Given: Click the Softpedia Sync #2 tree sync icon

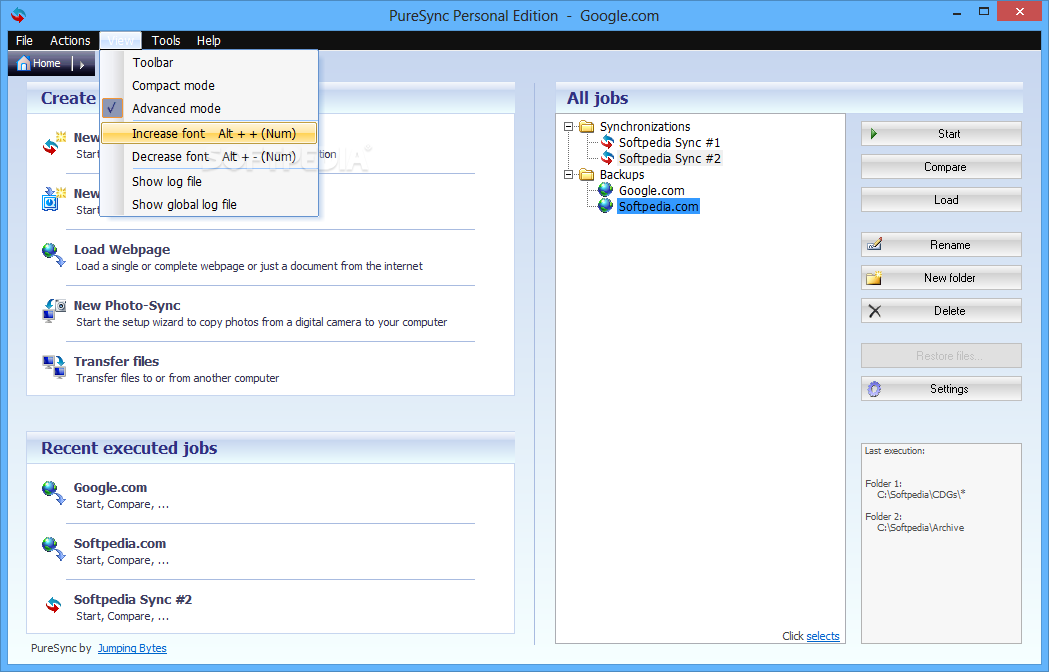Looking at the screenshot, I should 607,159.
